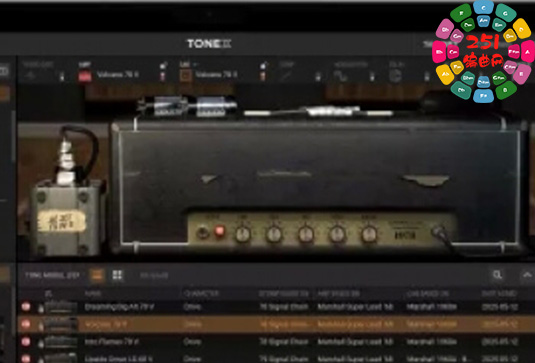Screen dimensions: 535x363
Task: Toggle the CAB block power switch
Action: [262, 76]
